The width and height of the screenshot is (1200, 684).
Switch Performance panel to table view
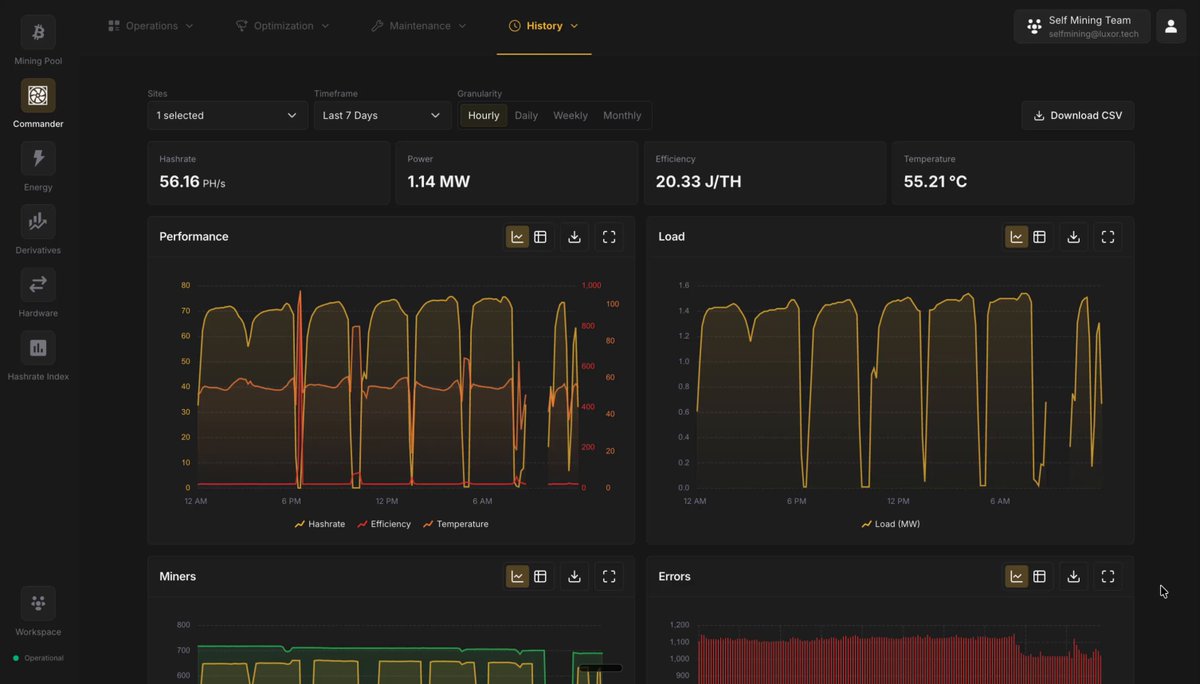tap(540, 237)
